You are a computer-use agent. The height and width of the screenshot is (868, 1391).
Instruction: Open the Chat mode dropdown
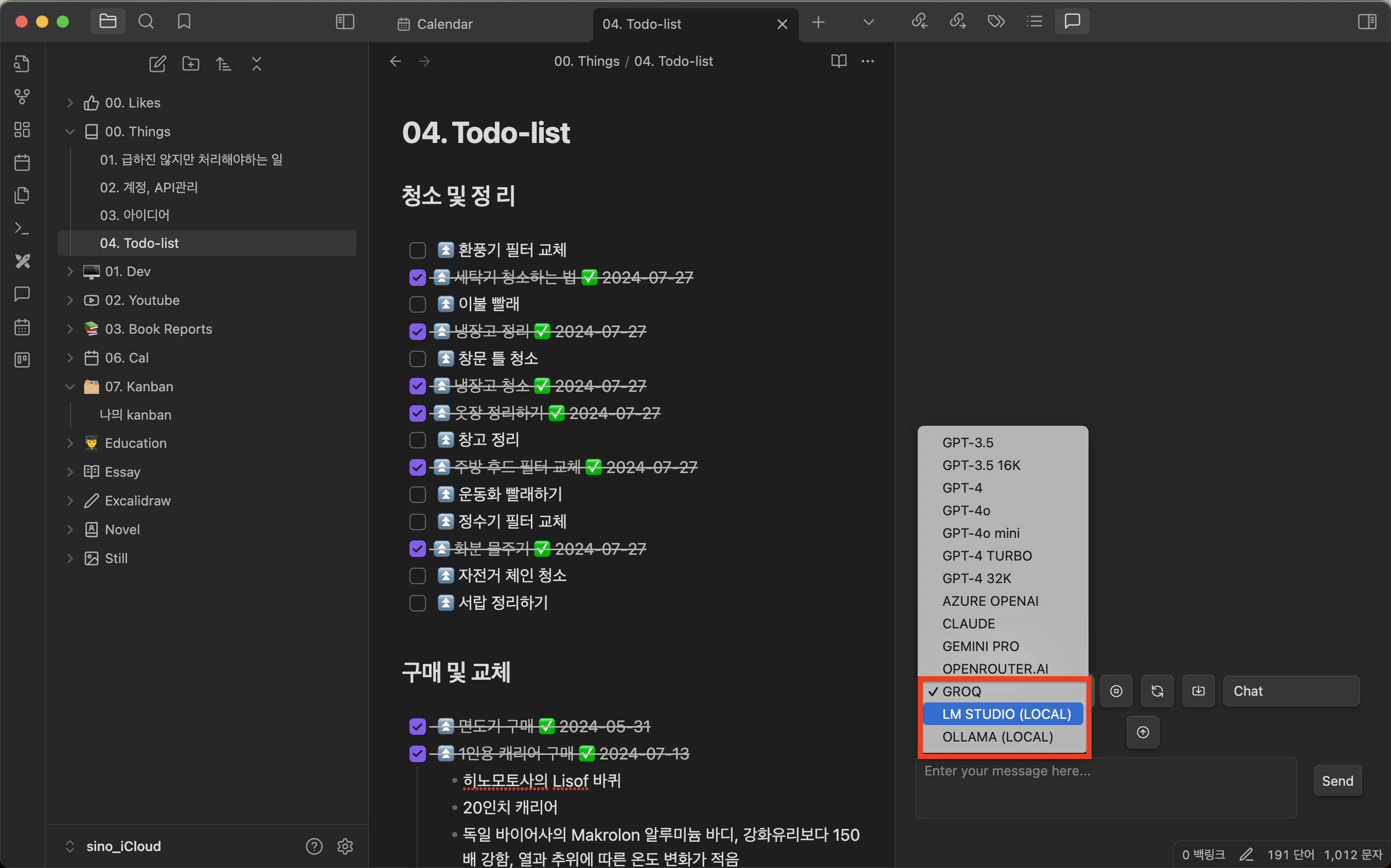click(1291, 691)
